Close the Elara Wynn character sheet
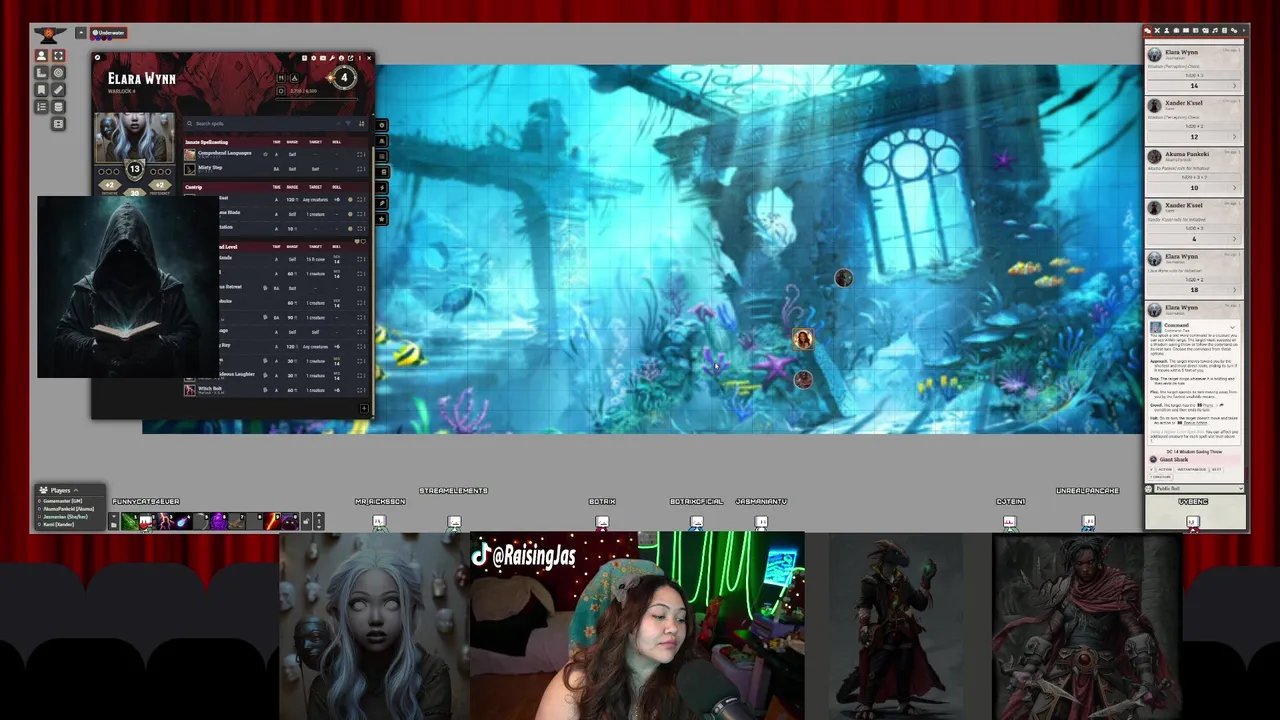 368,58
